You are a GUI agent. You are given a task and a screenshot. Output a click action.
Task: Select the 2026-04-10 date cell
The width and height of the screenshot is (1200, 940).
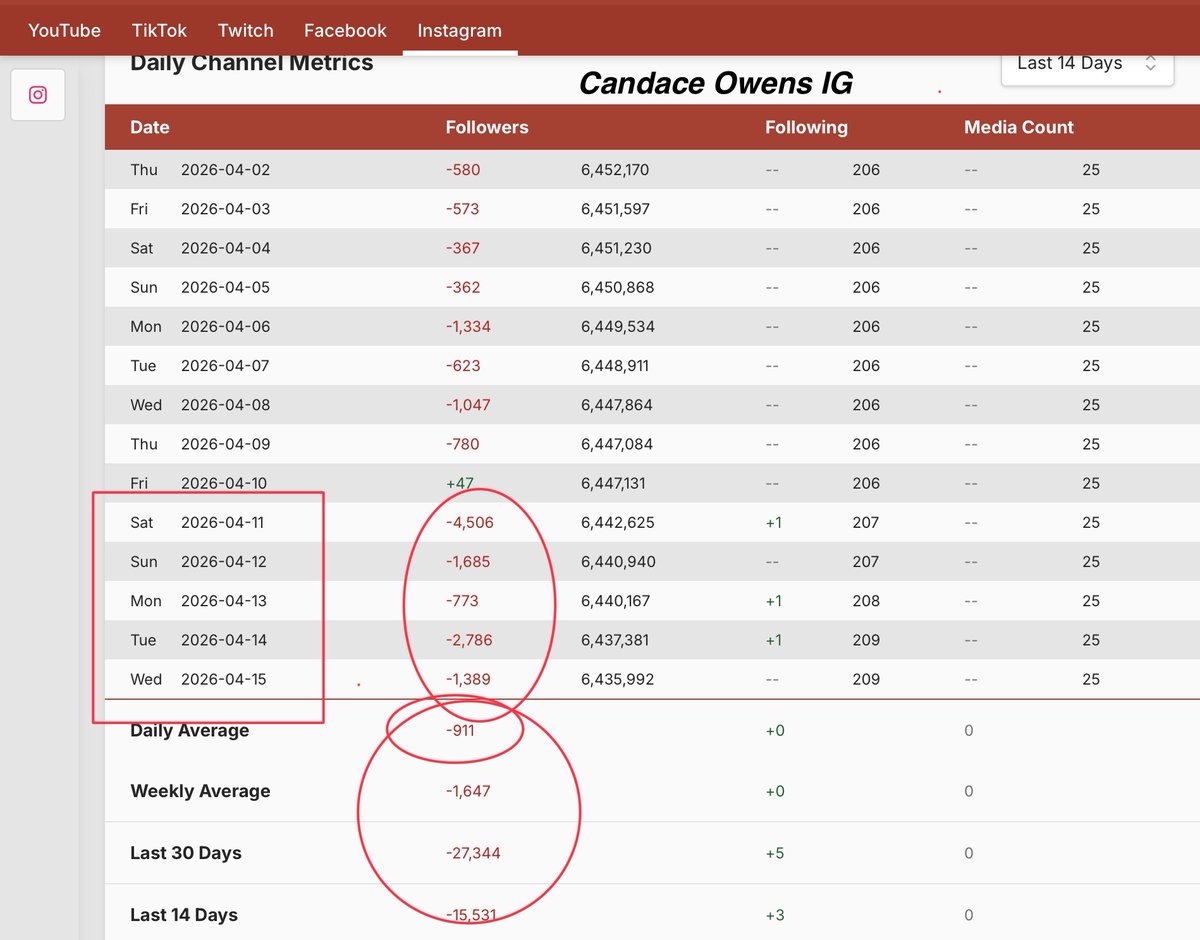pos(225,483)
